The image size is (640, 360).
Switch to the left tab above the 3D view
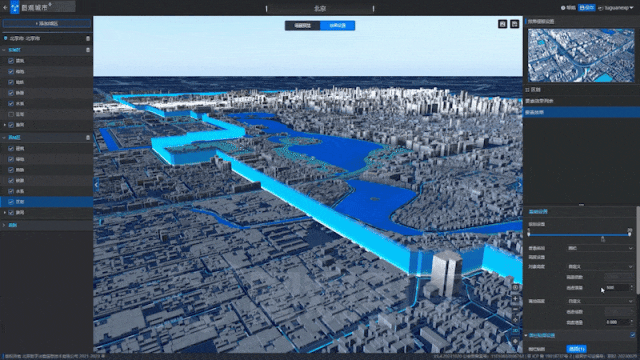coord(302,25)
